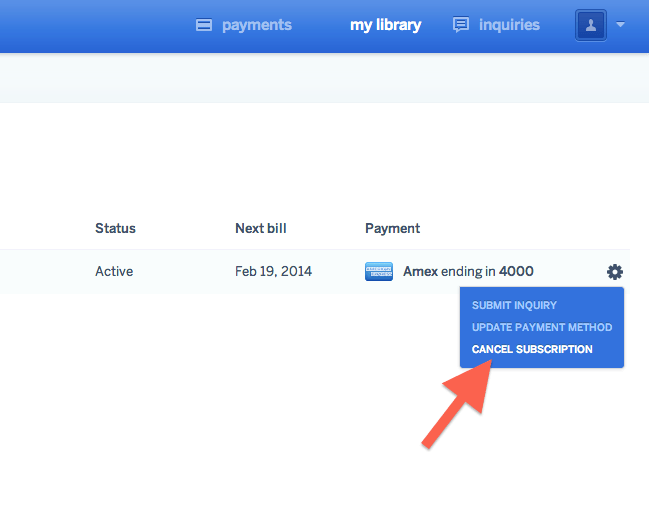Click the Next bill column header
Screen dimensions: 649x512
[262, 228]
